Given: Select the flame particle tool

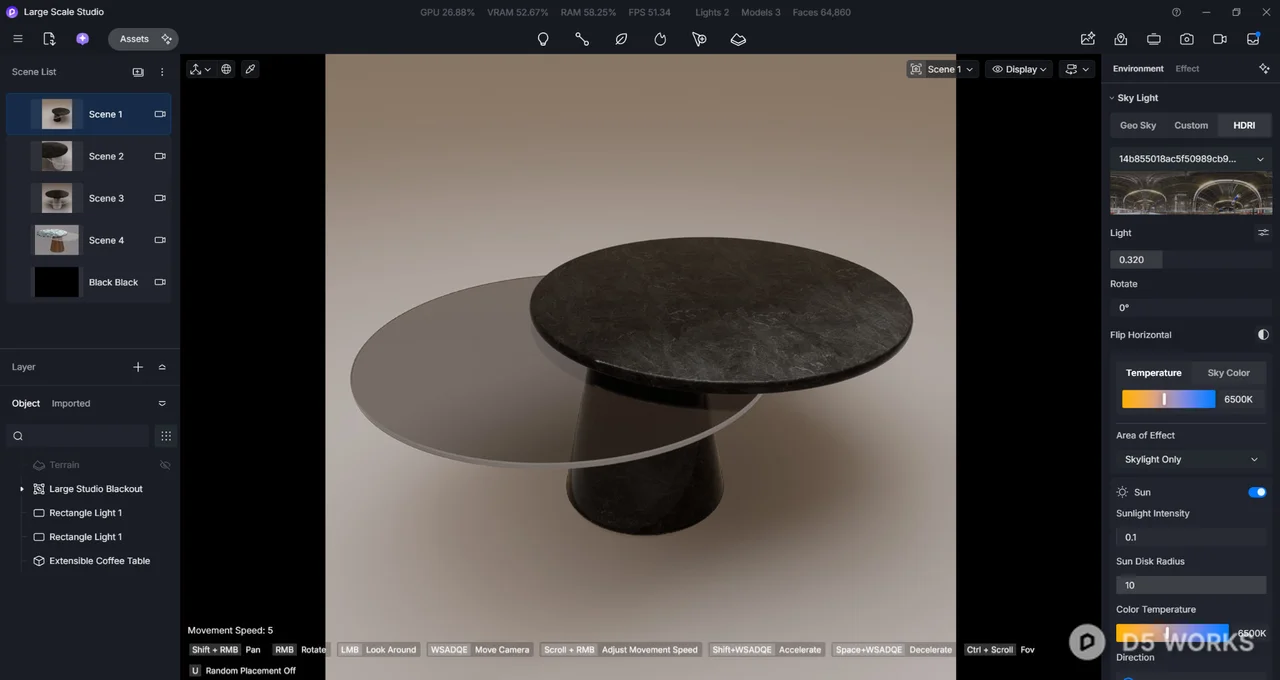Looking at the screenshot, I should point(660,39).
